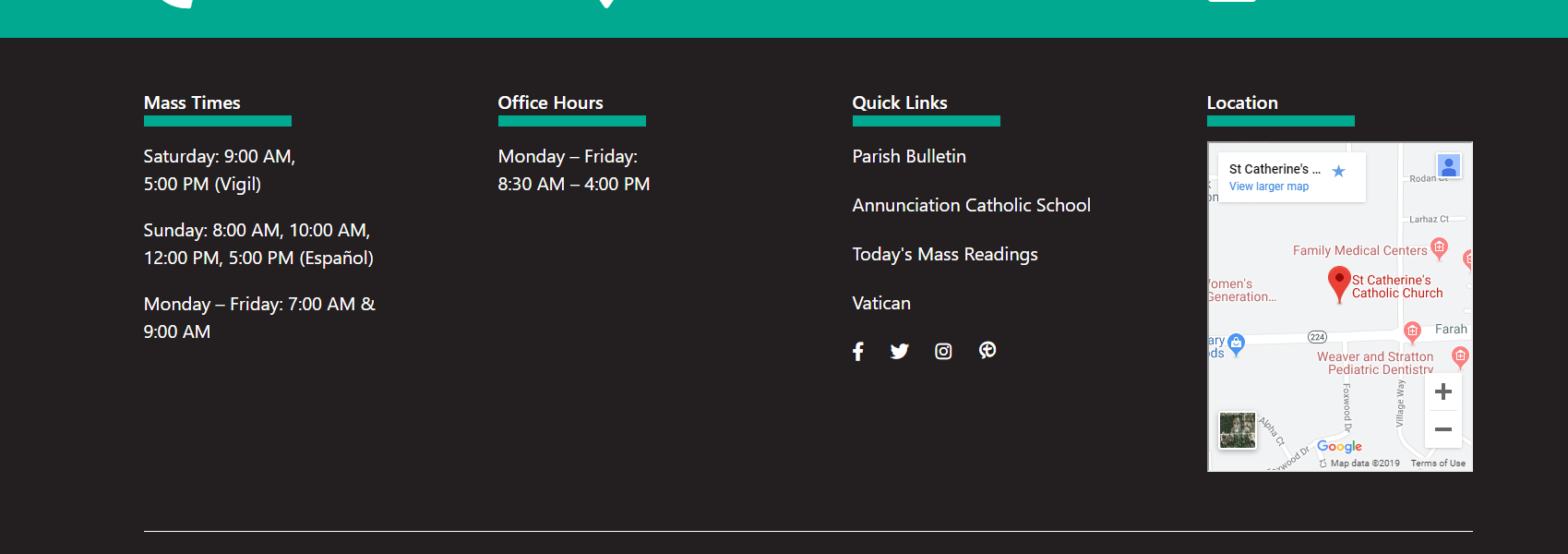This screenshot has height=554, width=1568.
Task: Save place with the blue star icon
Action: 1338,171
